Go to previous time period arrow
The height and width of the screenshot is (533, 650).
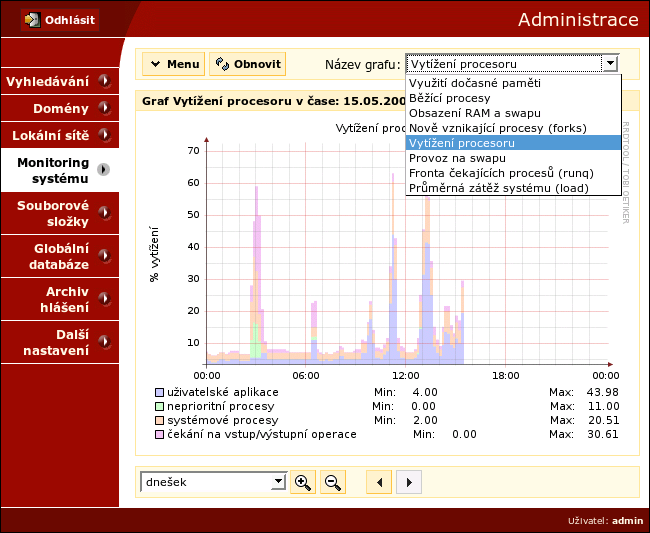379,482
